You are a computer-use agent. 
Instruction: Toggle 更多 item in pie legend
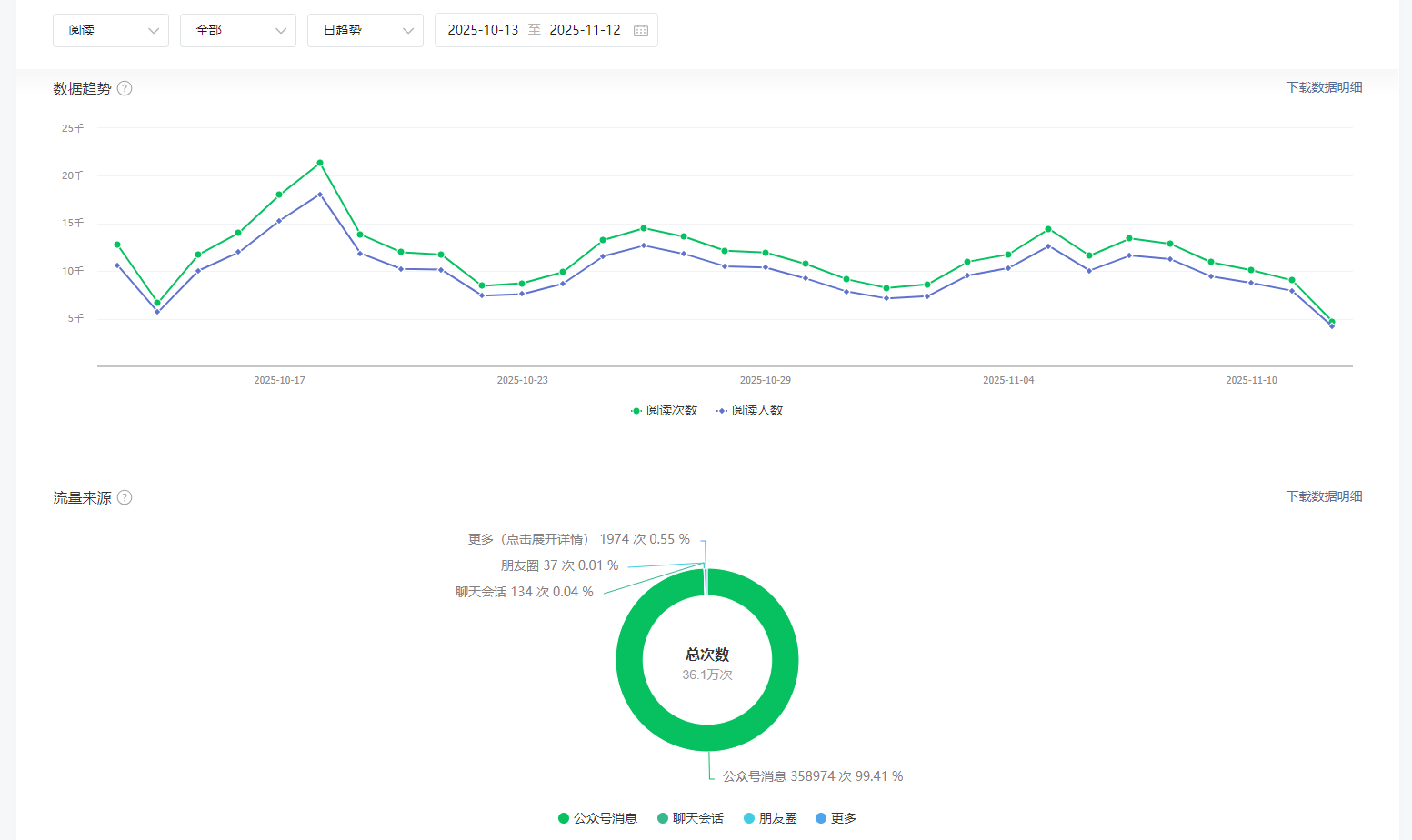point(836,818)
